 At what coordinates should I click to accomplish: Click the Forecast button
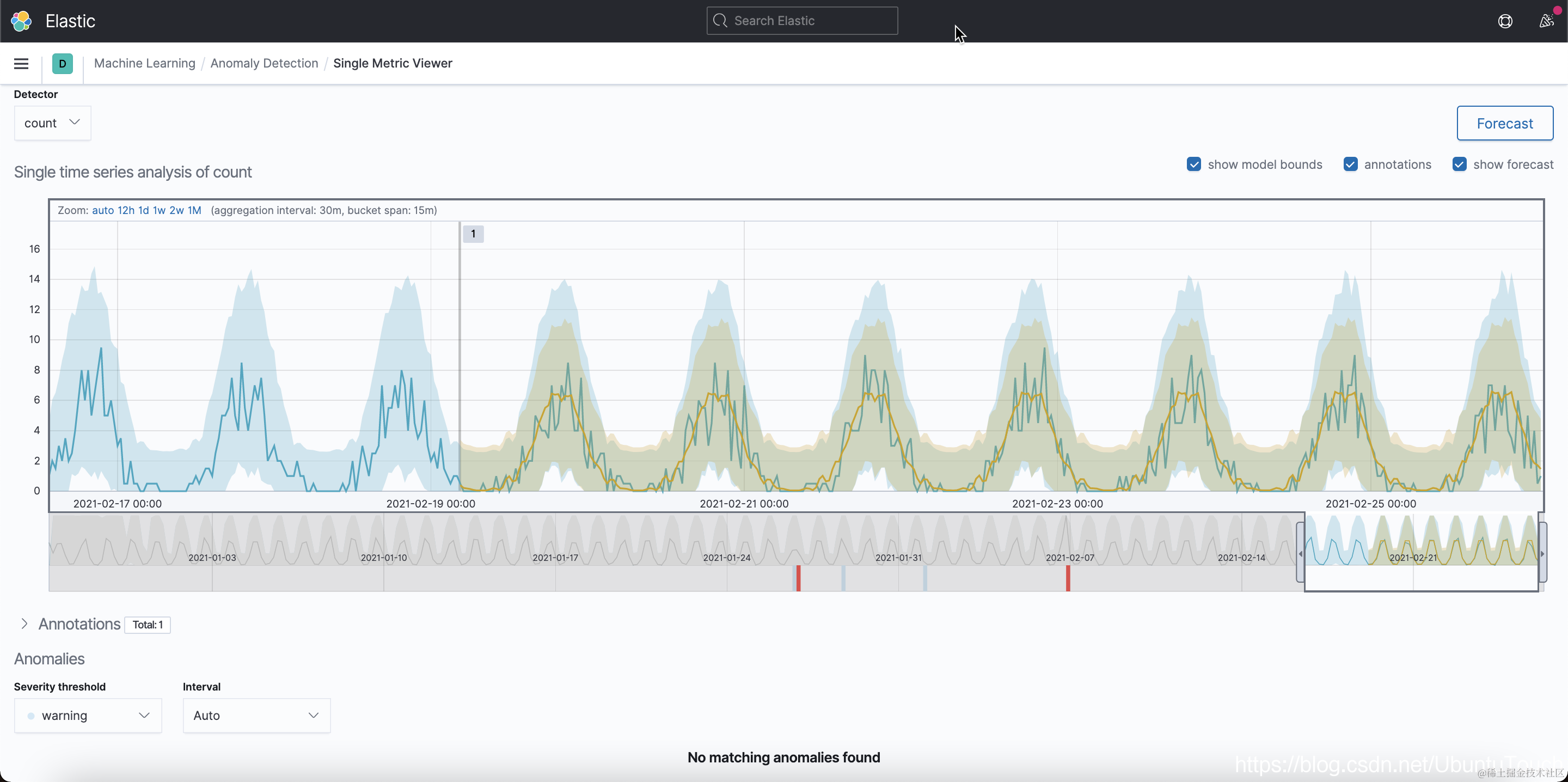(1504, 123)
